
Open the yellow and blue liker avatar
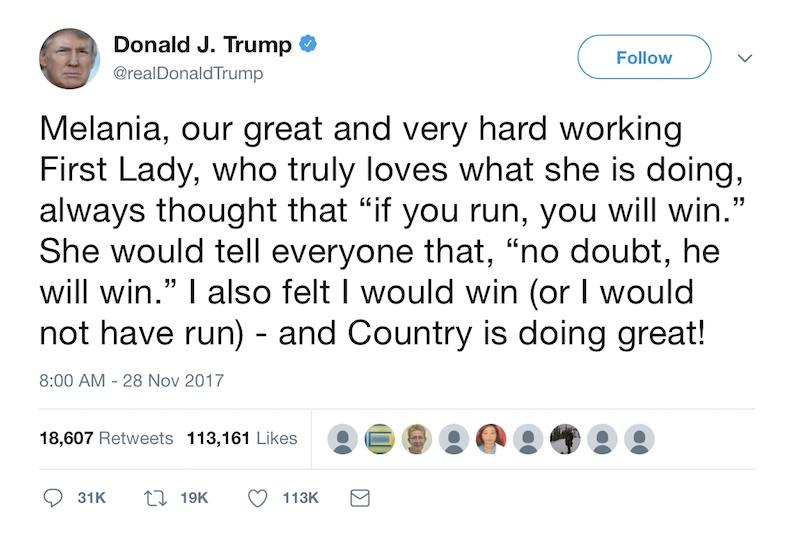[380, 439]
